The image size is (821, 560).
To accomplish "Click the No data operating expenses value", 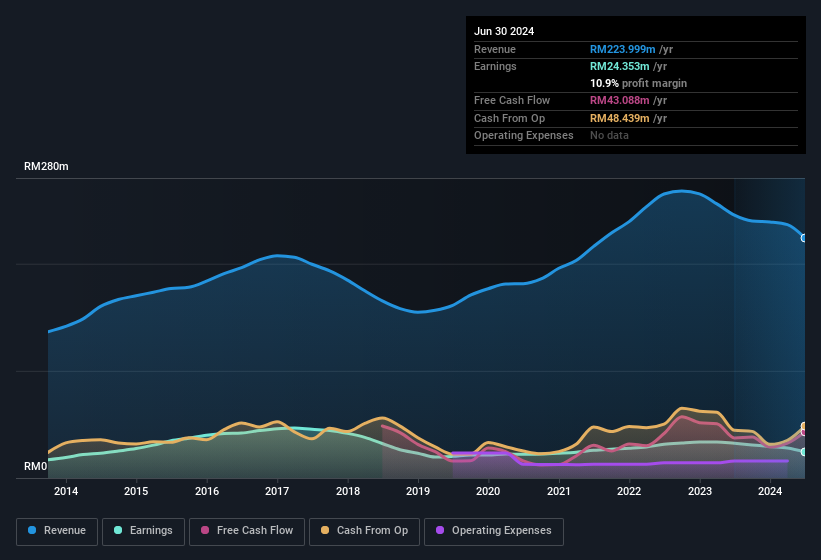I will pos(609,136).
